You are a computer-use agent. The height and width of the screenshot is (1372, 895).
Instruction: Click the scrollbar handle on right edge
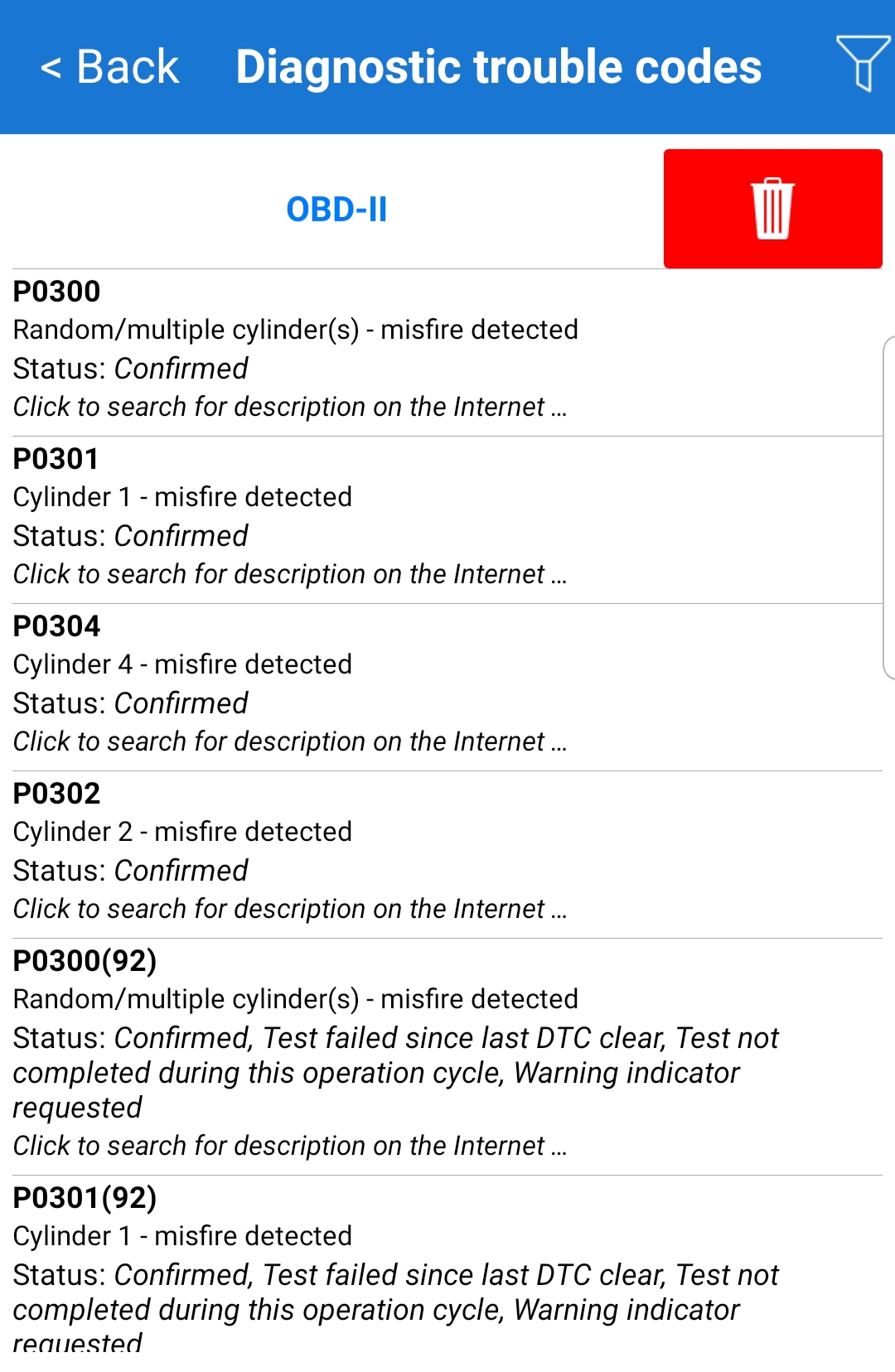888,507
